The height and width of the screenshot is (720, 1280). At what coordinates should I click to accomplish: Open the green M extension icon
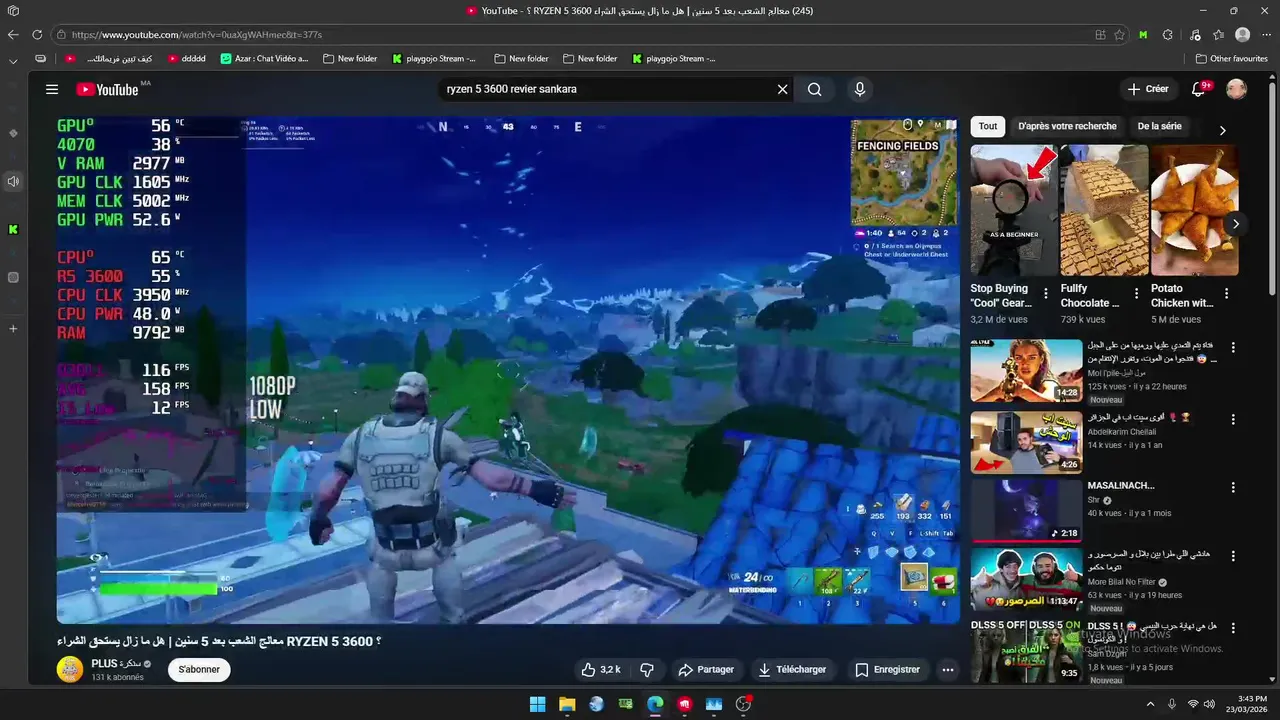click(x=1143, y=34)
